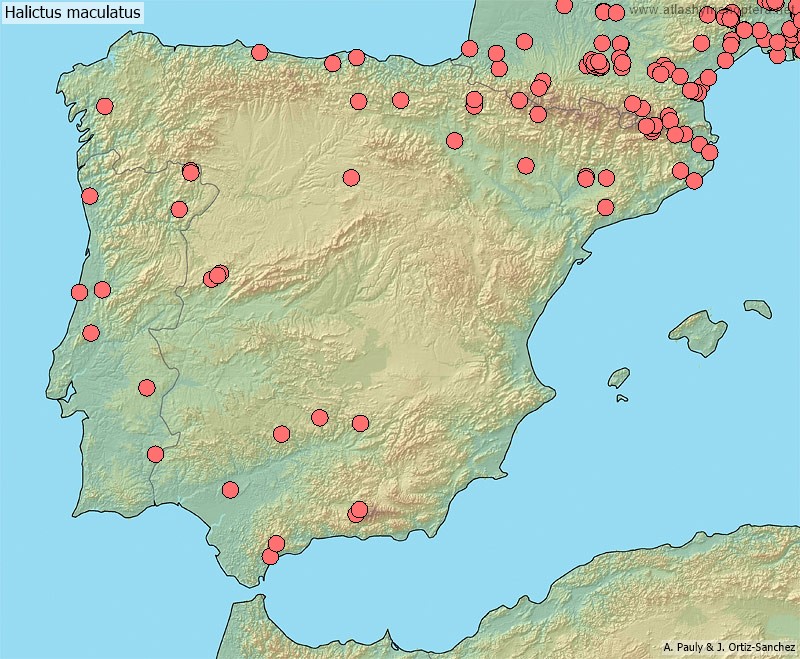Select the marker nearest Lisbon's coast
Viewport: 800px width, 659px height.
[x=91, y=333]
